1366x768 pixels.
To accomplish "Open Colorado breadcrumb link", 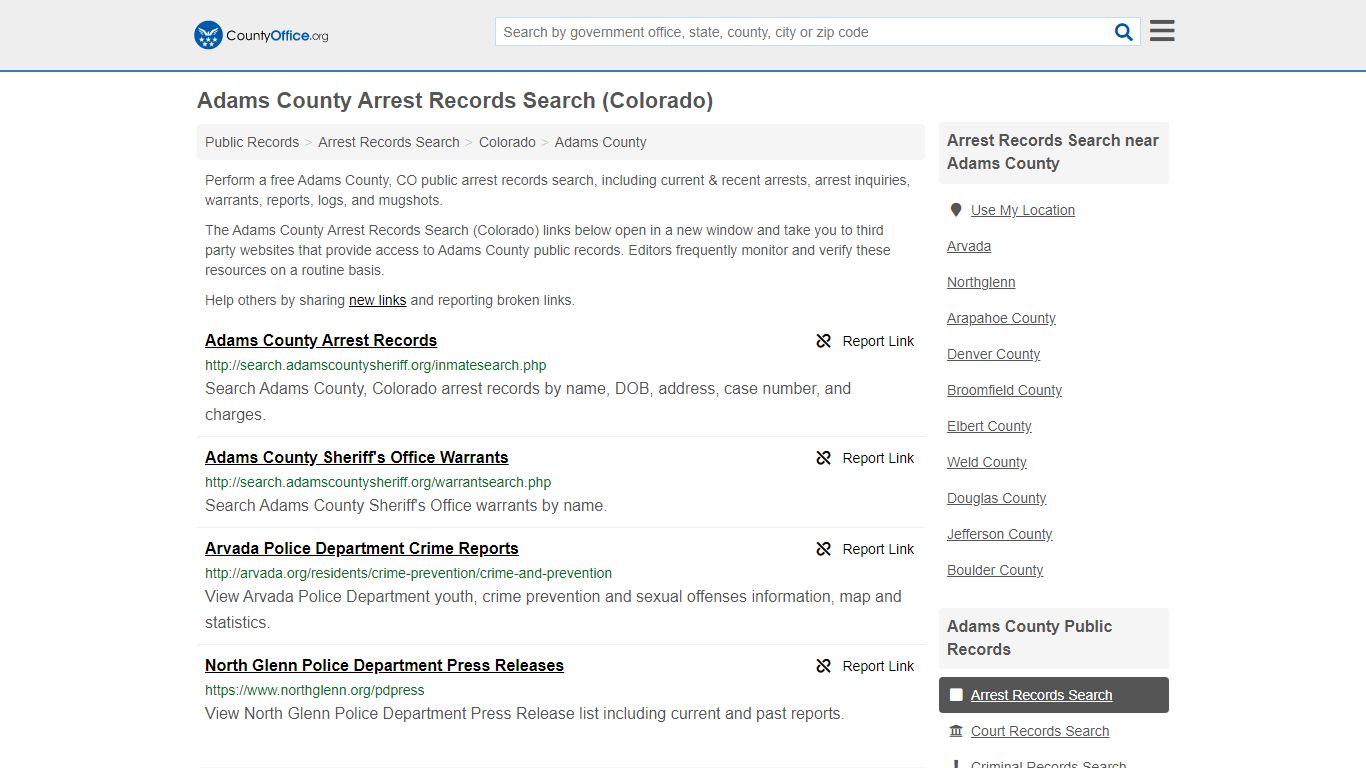I will click(507, 142).
